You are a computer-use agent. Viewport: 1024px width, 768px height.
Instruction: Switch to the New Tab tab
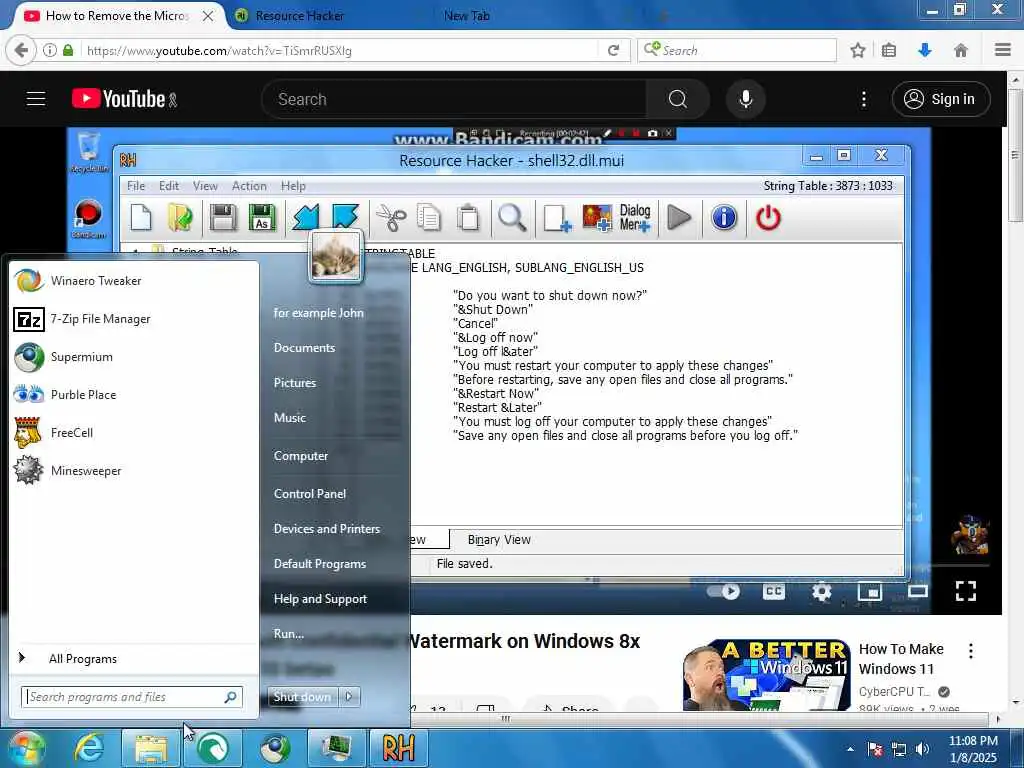(466, 16)
